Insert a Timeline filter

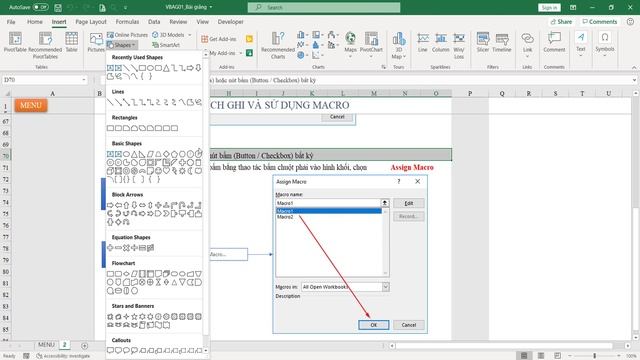(502, 43)
